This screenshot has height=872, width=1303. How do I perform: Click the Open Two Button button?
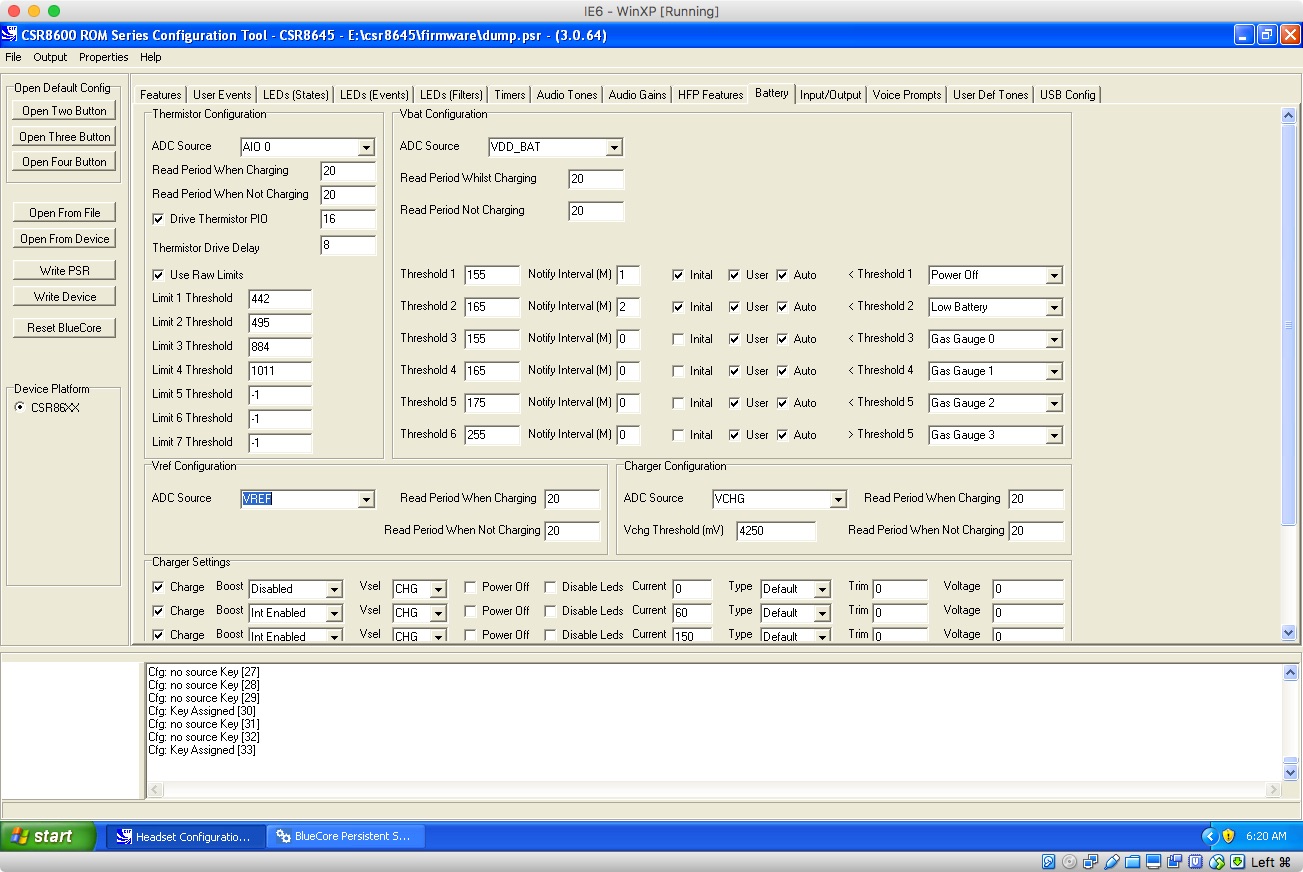(64, 111)
